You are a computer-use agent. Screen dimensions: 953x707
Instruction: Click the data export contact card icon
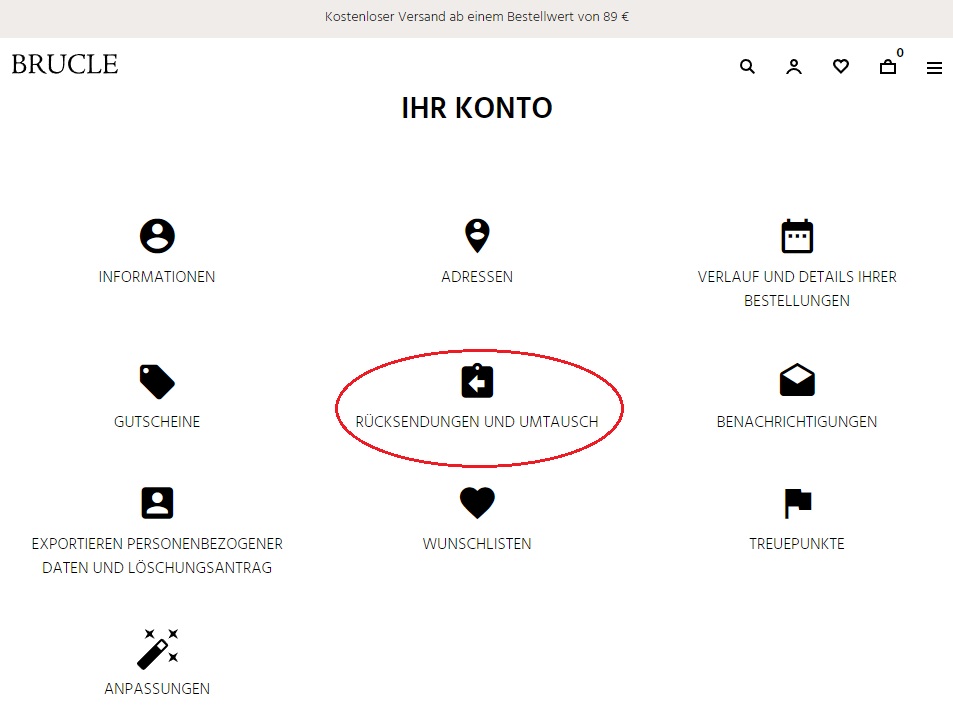point(157,503)
